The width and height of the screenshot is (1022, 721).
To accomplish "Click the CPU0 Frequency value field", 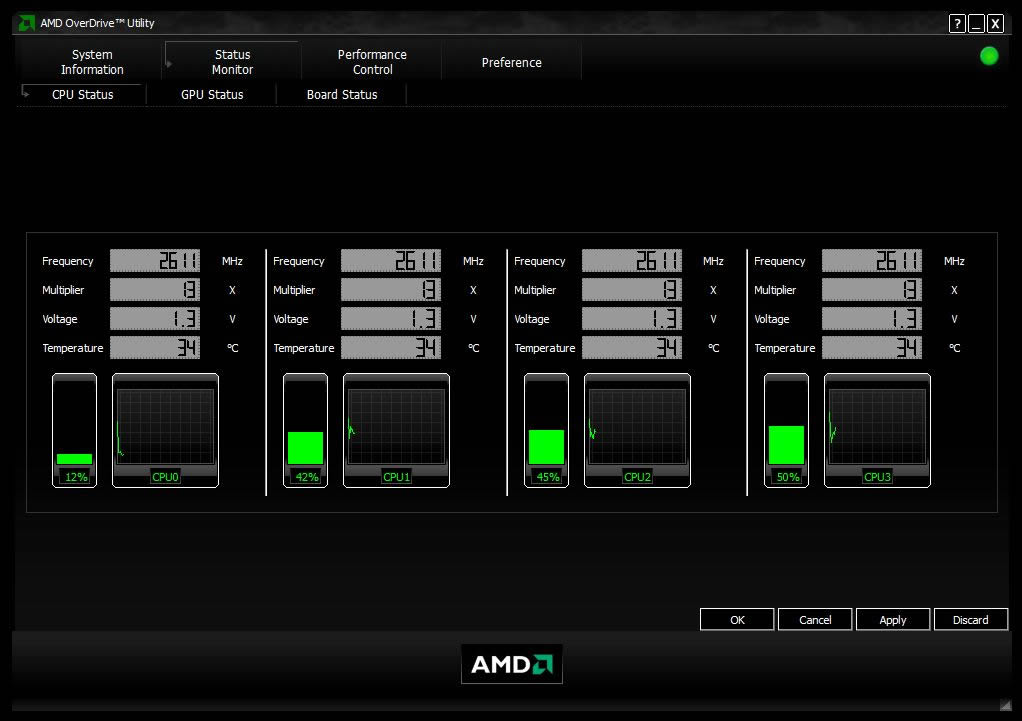I will coord(155,261).
